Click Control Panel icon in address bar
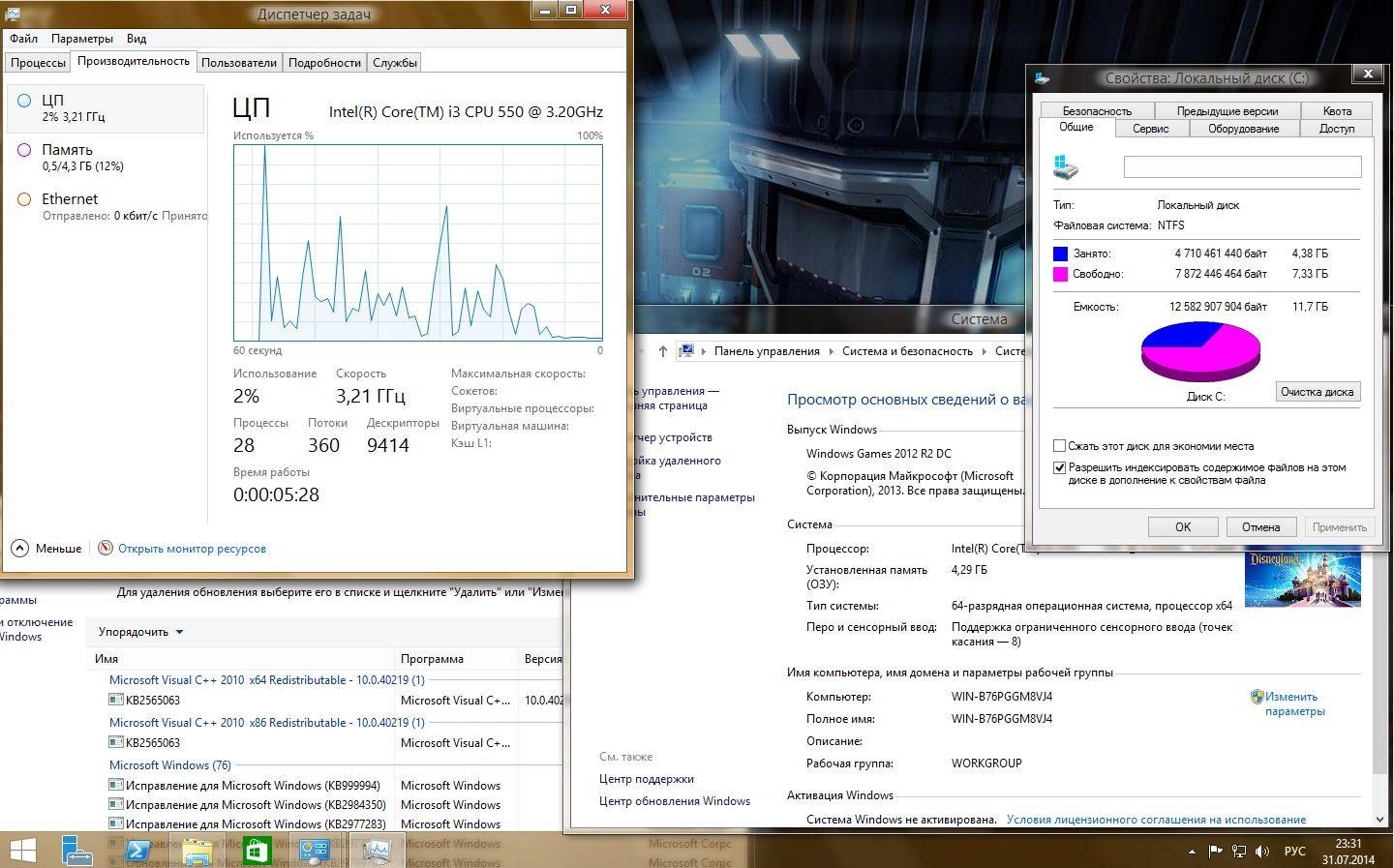 click(686, 351)
